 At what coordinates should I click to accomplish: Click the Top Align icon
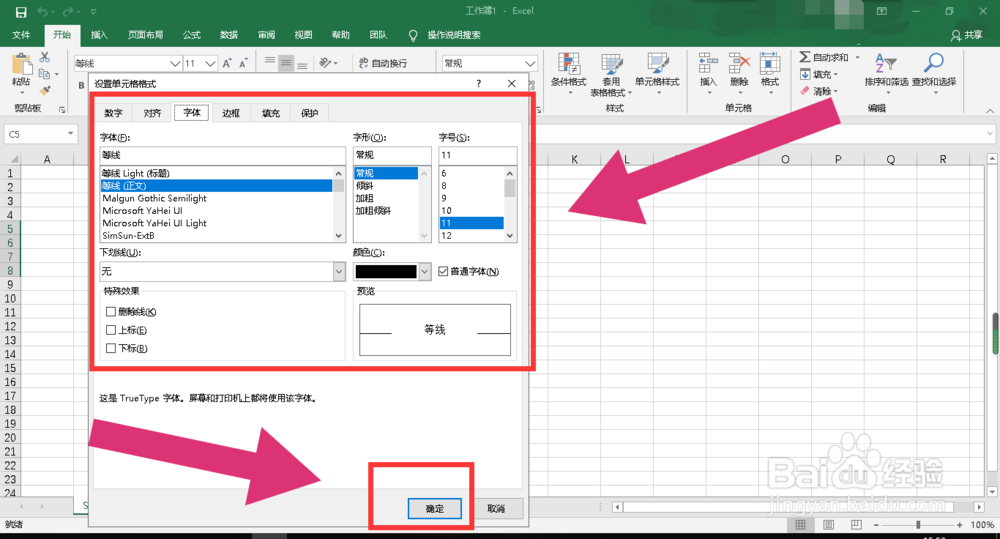tap(270, 63)
